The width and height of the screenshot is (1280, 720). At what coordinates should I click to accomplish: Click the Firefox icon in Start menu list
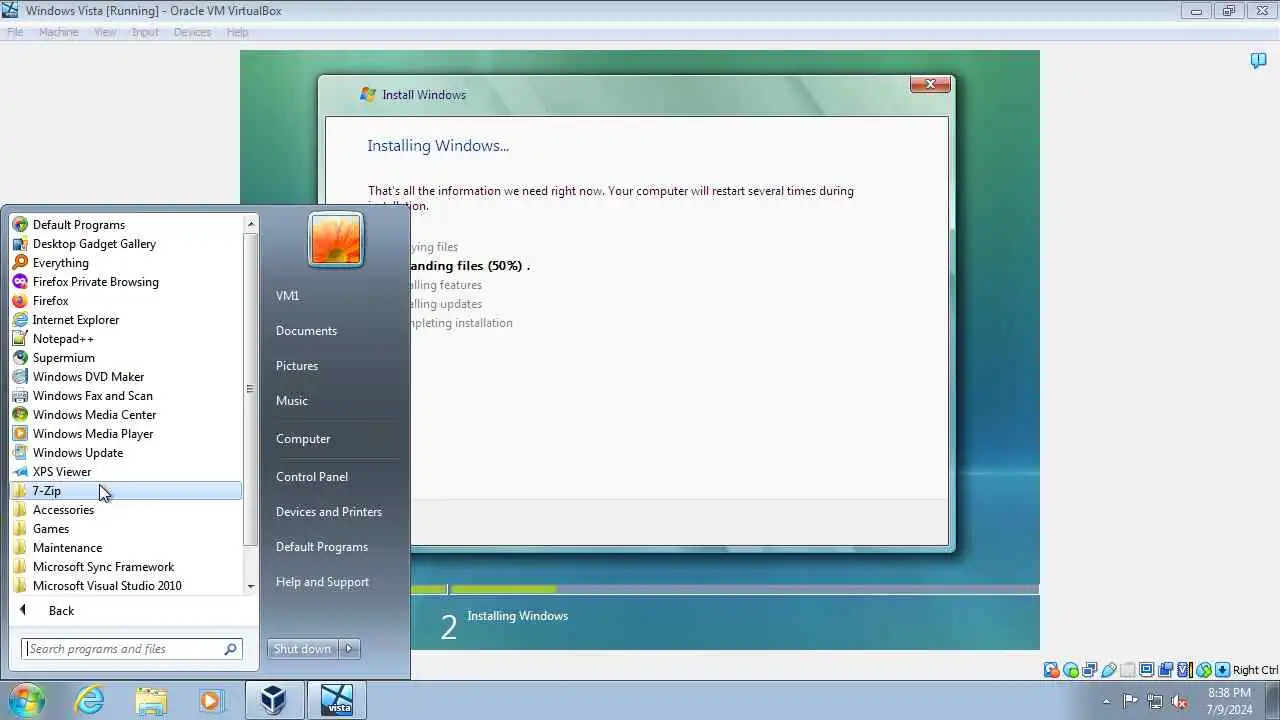20,300
